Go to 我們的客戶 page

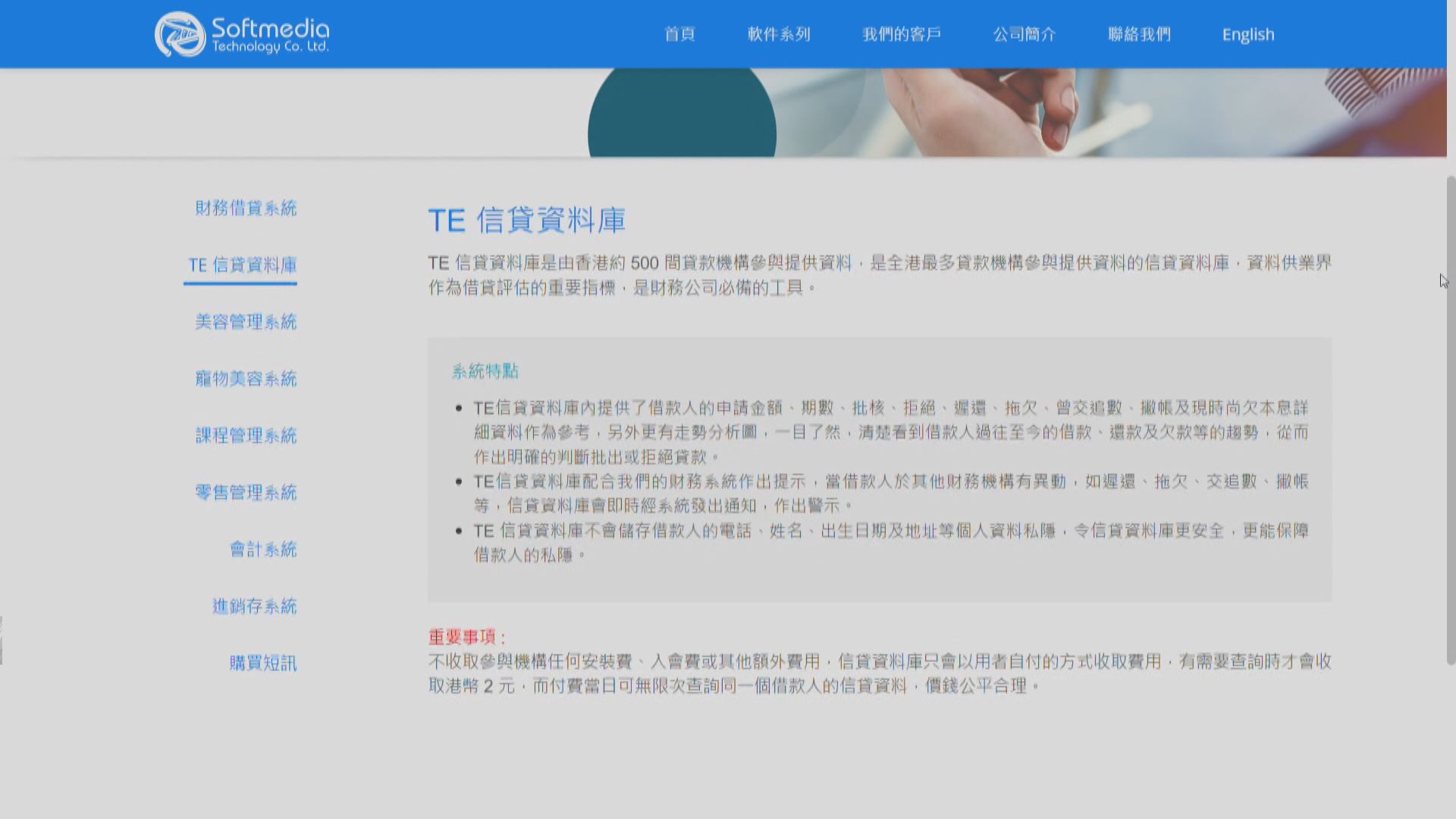click(x=901, y=34)
